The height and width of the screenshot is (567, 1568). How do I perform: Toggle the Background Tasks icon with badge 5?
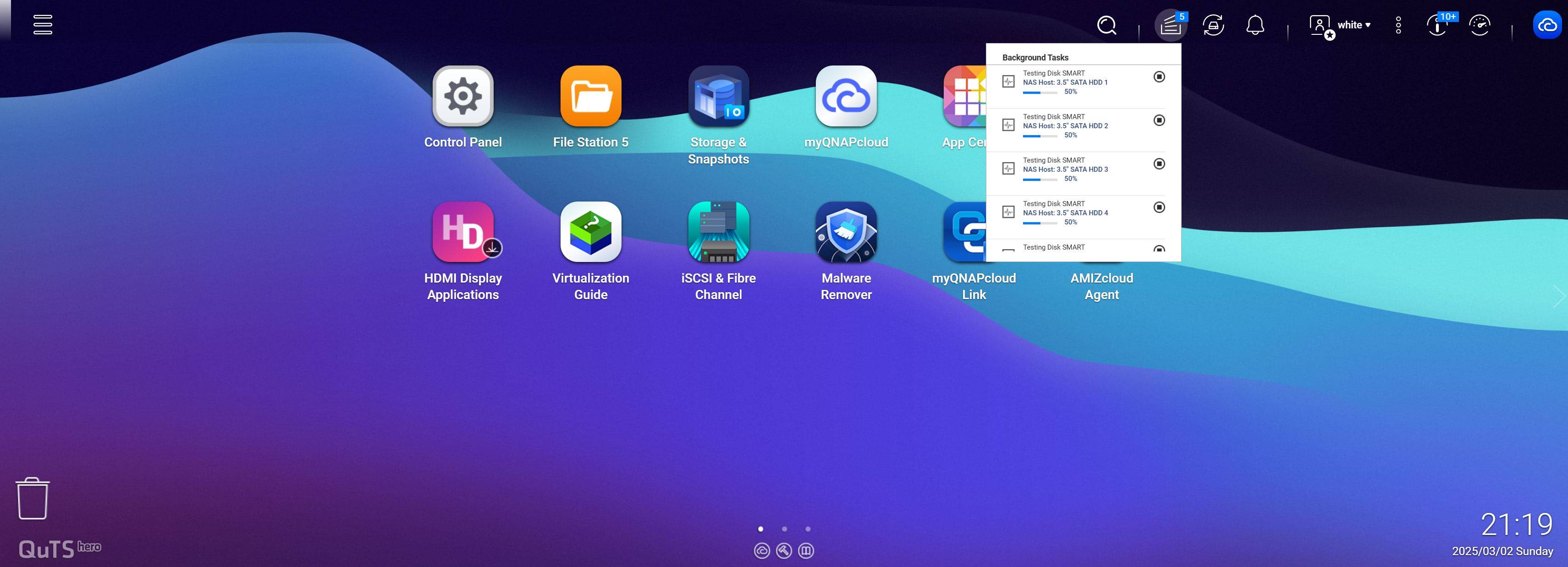1171,25
